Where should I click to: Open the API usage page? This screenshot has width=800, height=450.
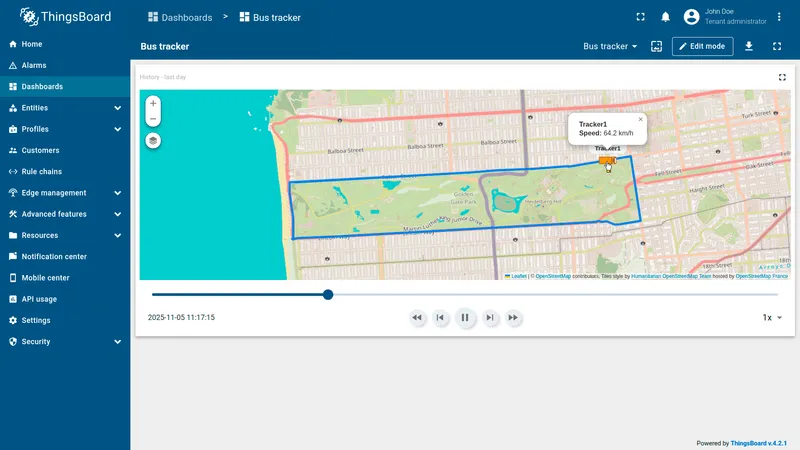click(x=65, y=299)
